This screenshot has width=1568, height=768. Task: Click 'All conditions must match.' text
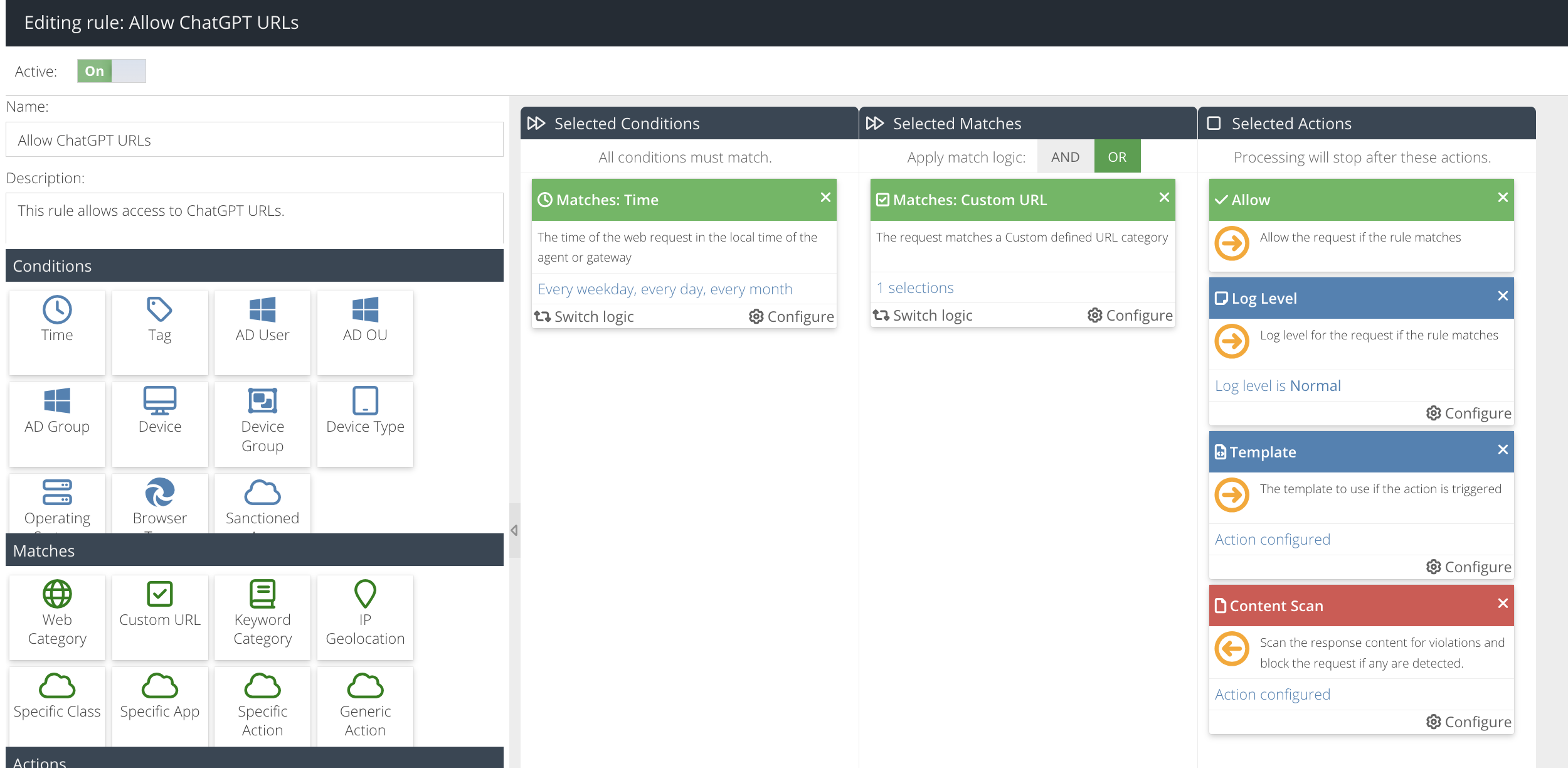[685, 157]
